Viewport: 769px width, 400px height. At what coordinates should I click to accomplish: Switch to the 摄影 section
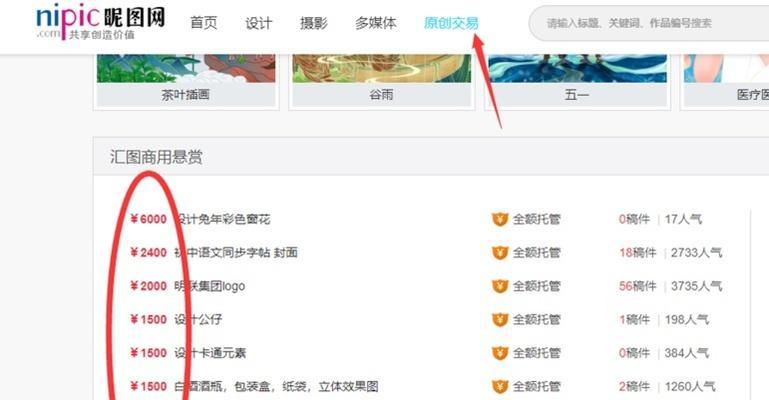314,23
